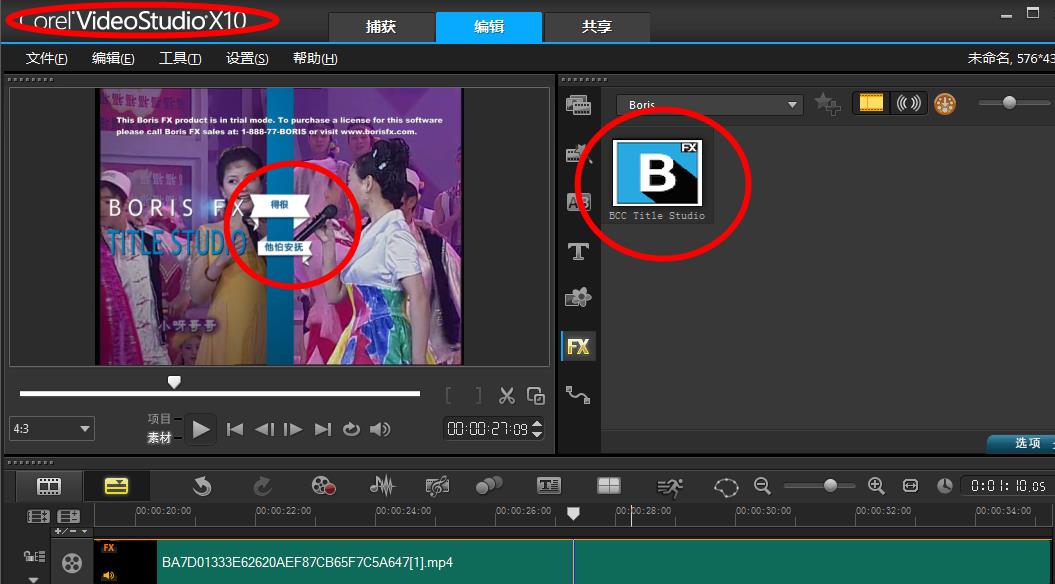Open the +/- track dropdown
1055x584 pixels.
(x=71, y=532)
